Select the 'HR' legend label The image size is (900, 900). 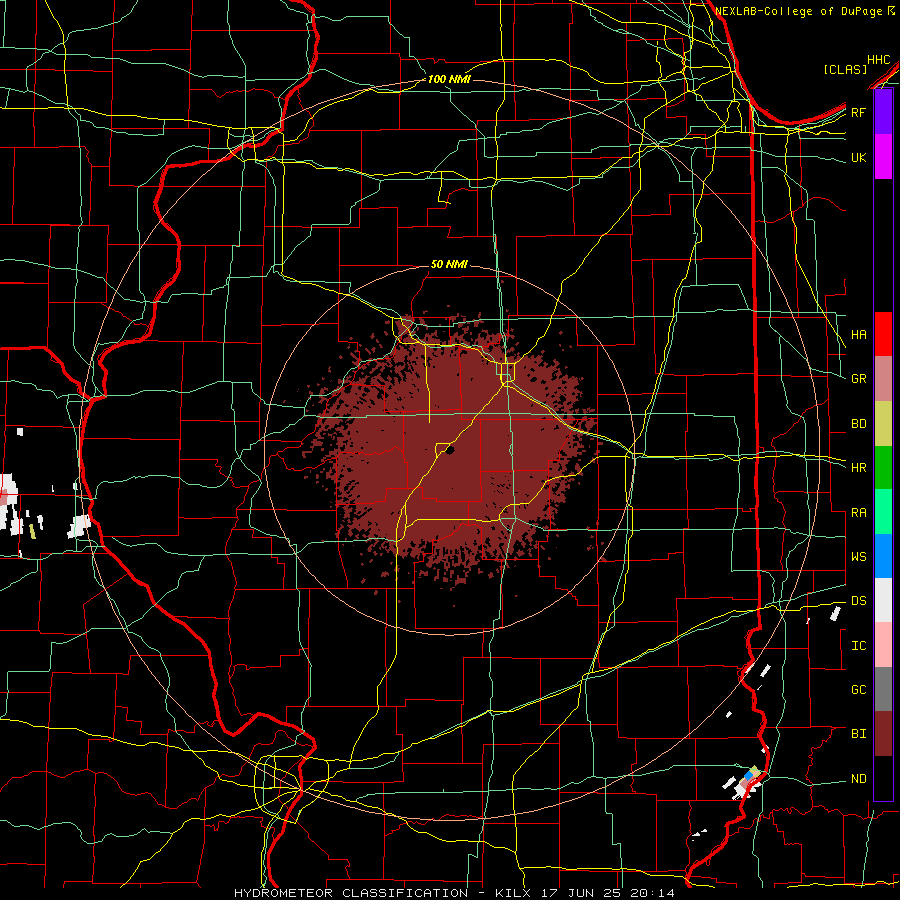(x=859, y=468)
